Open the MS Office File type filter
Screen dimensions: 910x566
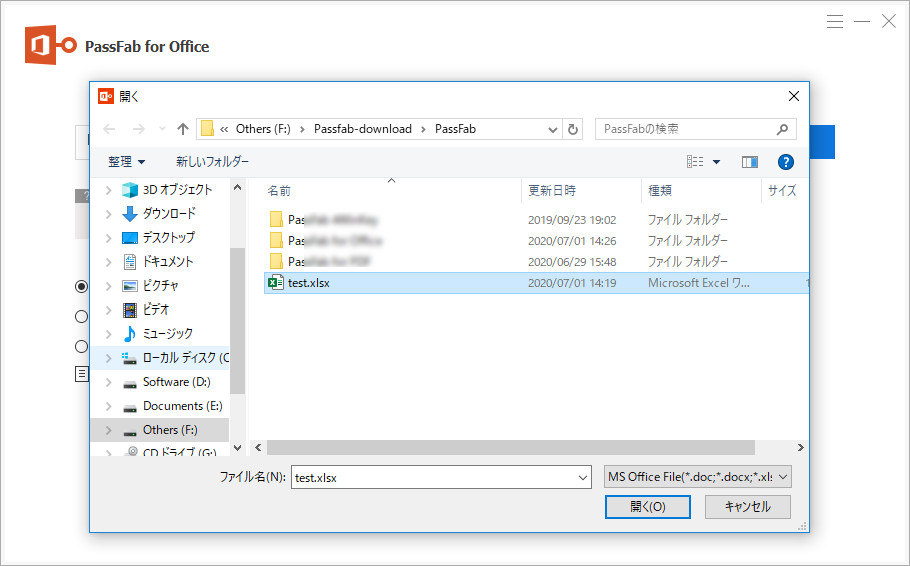(698, 477)
